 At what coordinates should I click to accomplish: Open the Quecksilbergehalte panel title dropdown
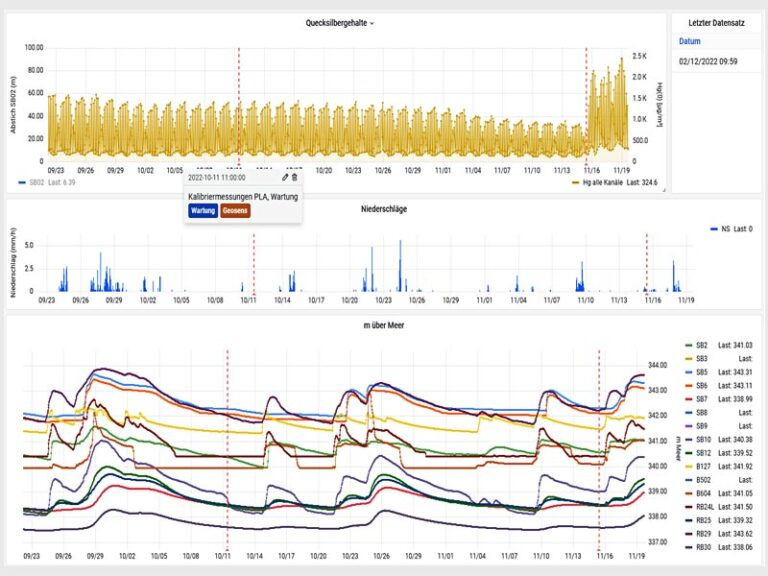click(340, 22)
